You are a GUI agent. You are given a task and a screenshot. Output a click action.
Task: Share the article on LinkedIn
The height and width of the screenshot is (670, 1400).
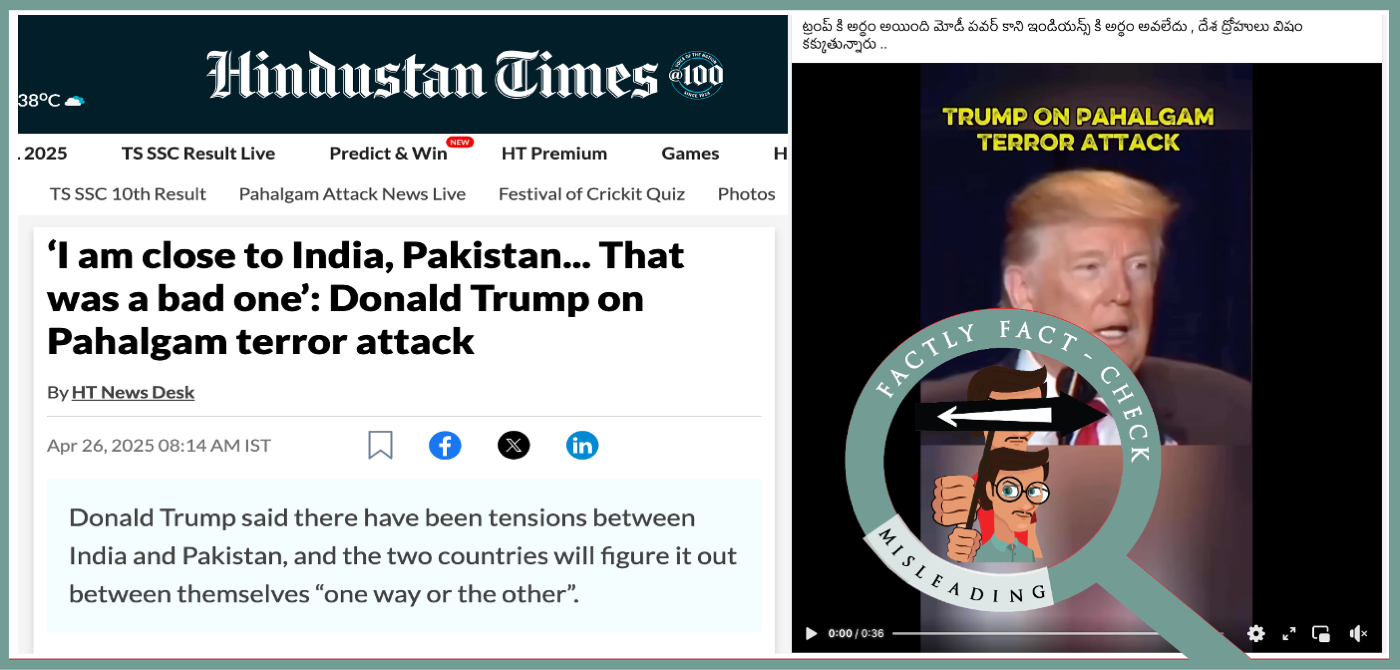[x=582, y=445]
